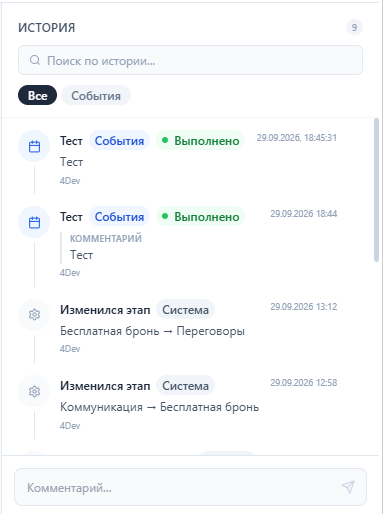386x514 pixels.
Task: Click События tag on the 18:44 entry
Action: click(119, 216)
